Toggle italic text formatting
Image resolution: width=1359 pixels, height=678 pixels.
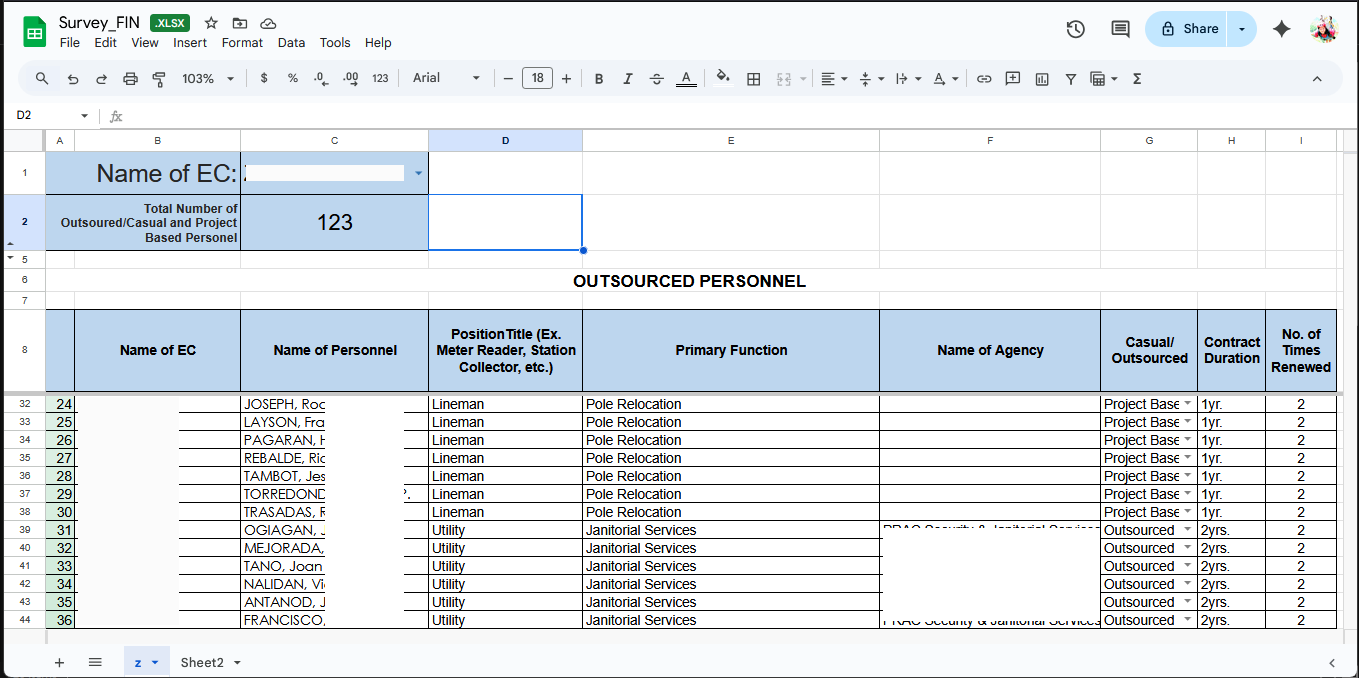(x=628, y=79)
